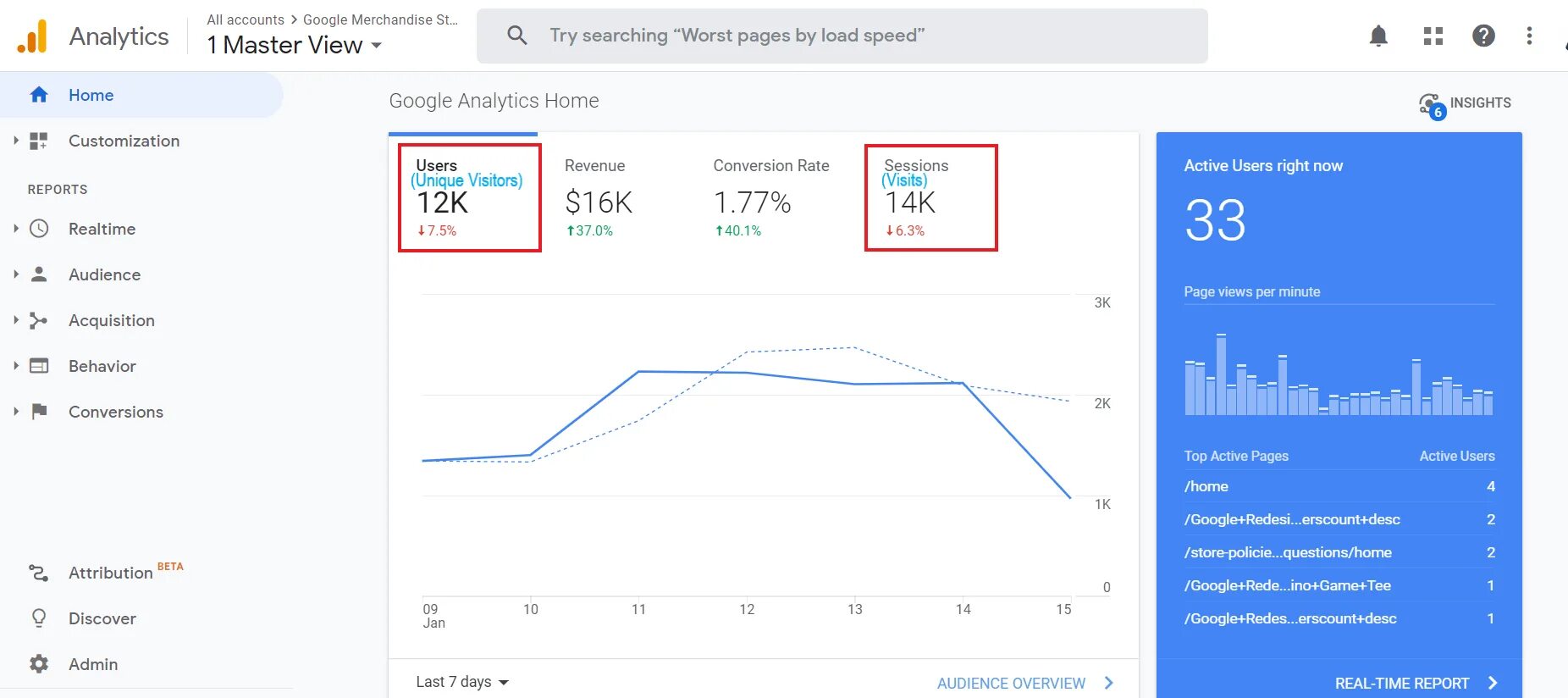Select Customization in the sidebar
1568x698 pixels.
pyautogui.click(x=124, y=141)
